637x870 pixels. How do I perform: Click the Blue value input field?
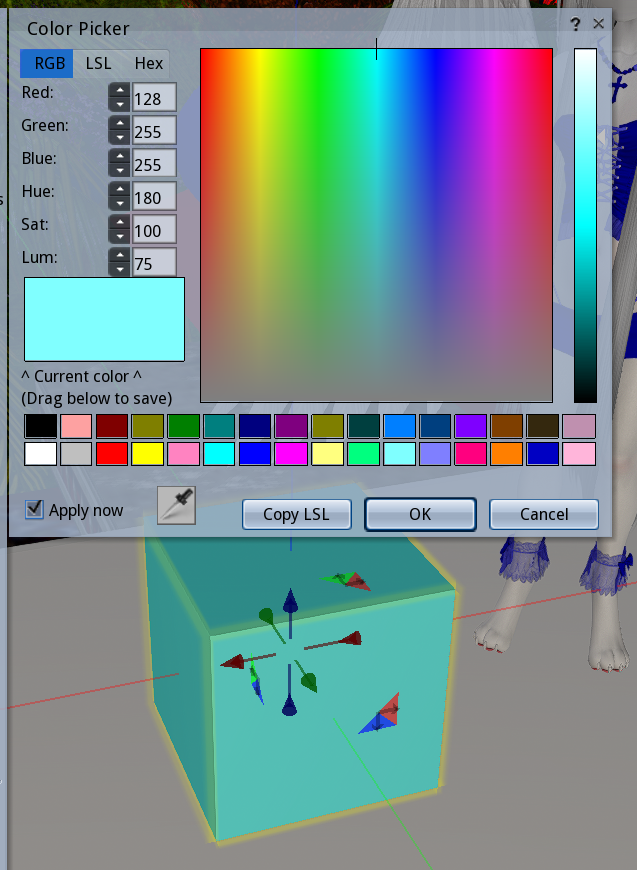154,164
